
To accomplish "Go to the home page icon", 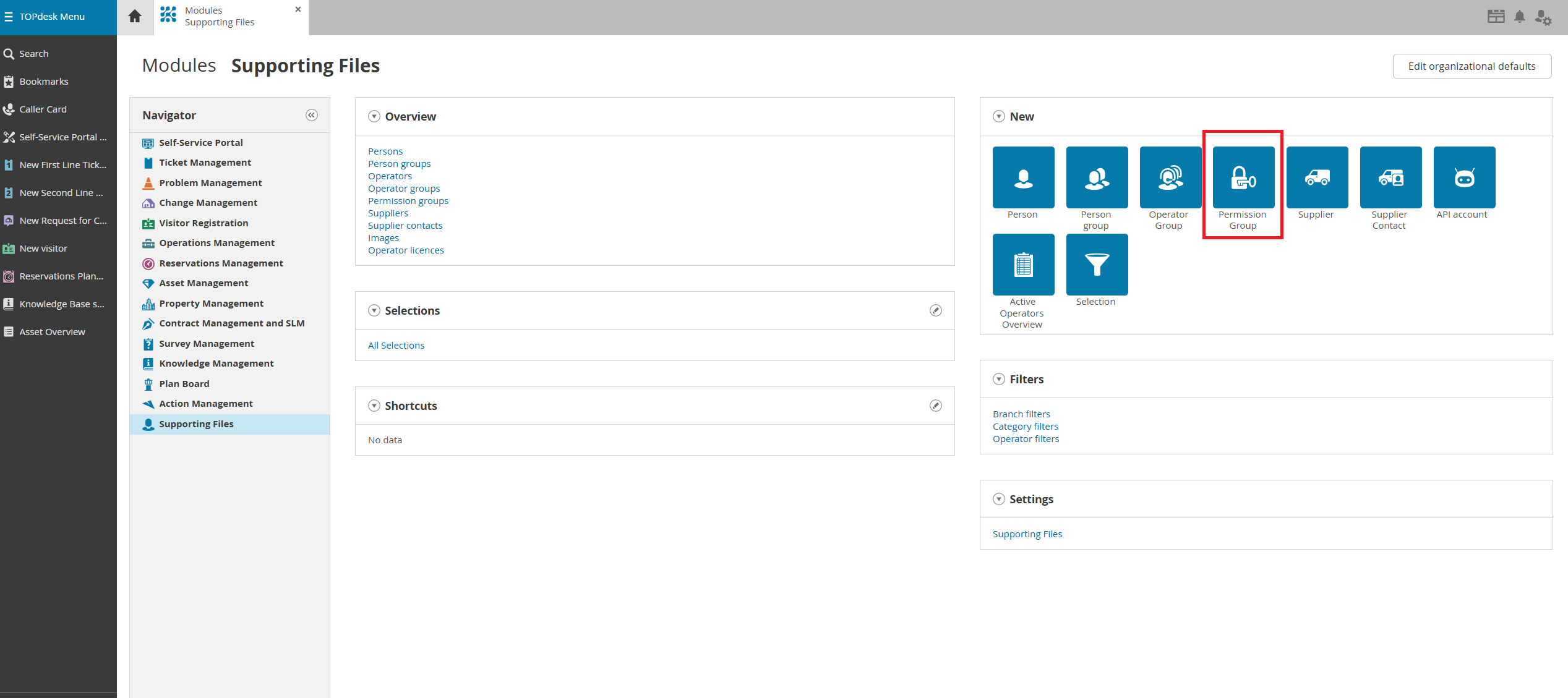I will click(x=135, y=17).
